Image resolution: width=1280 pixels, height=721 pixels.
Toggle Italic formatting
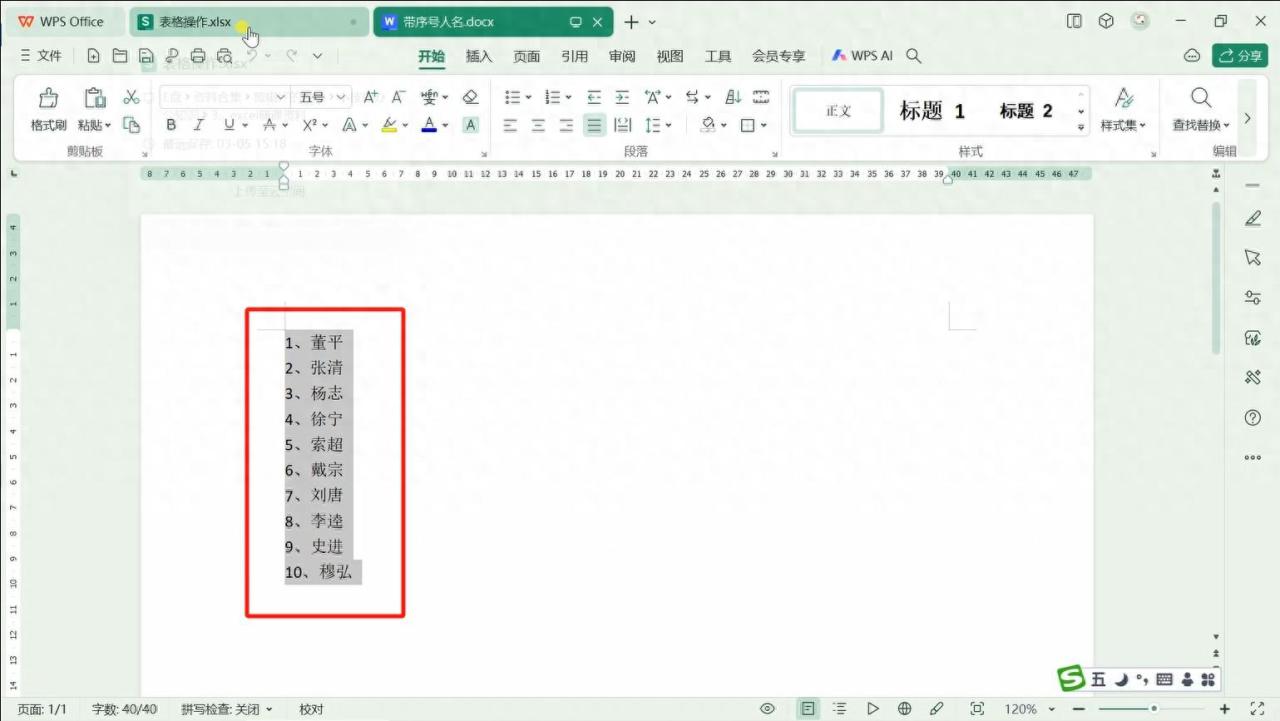tap(198, 125)
